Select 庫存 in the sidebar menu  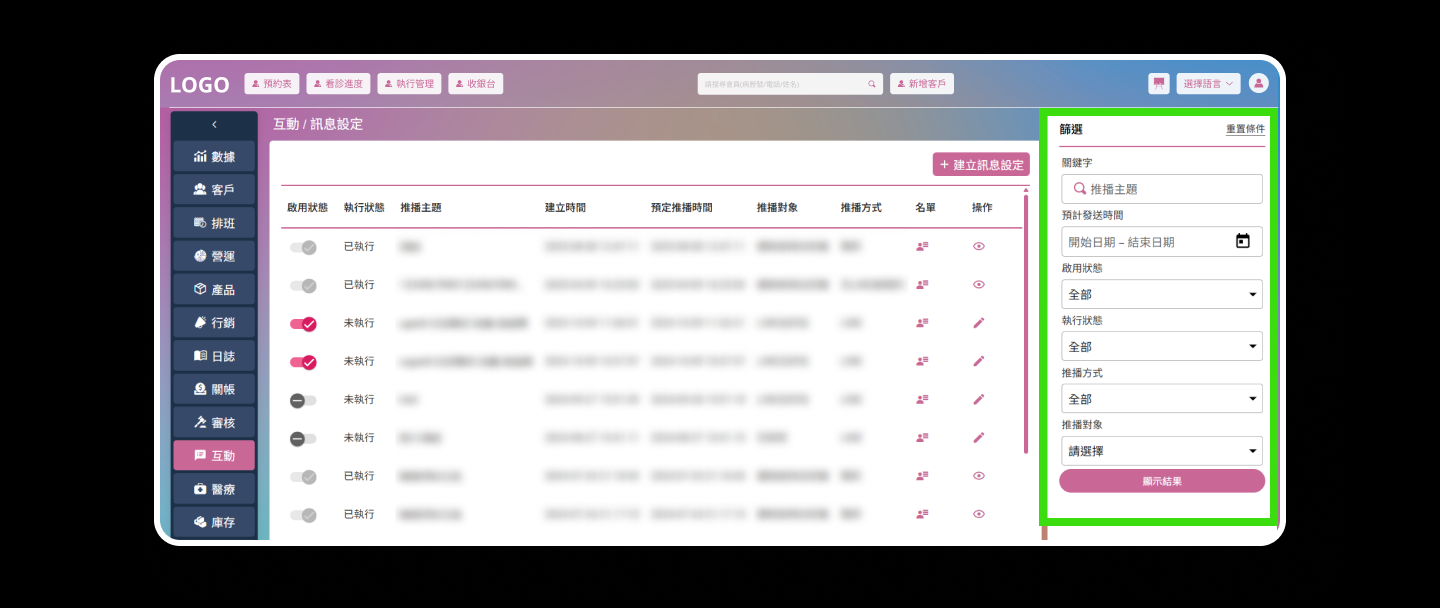214,522
